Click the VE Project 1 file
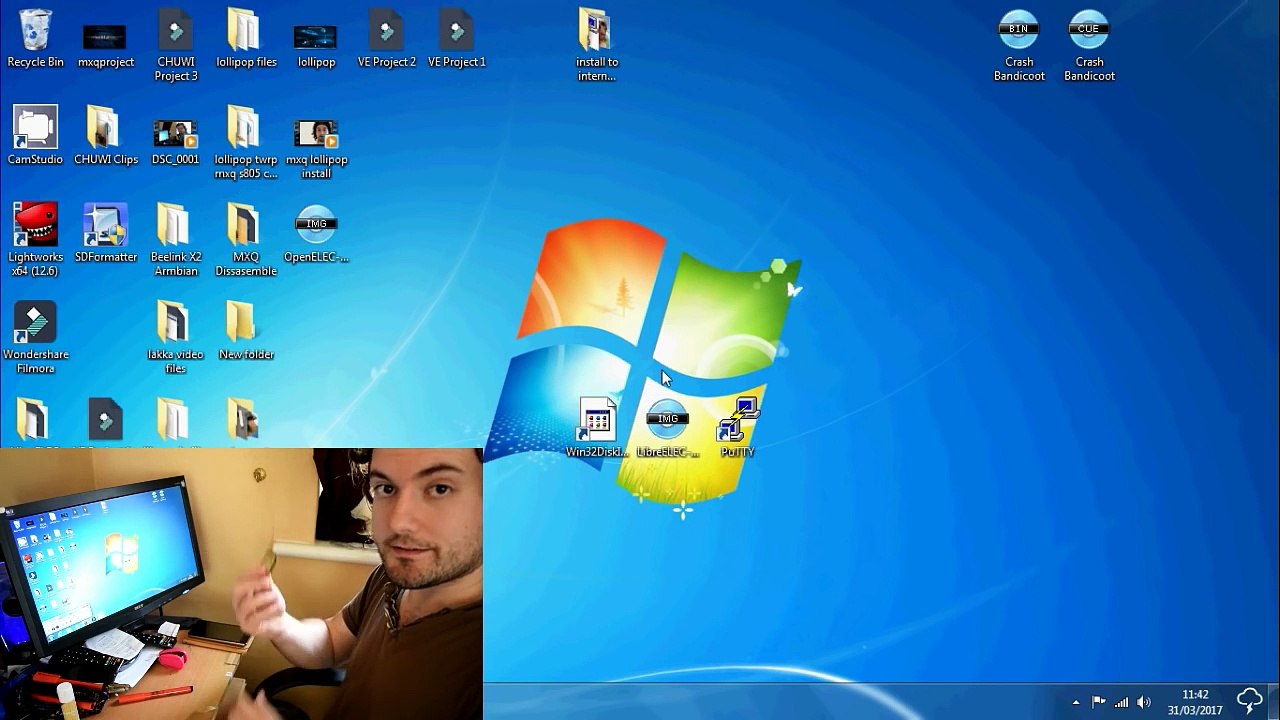Viewport: 1280px width, 720px height. (456, 39)
